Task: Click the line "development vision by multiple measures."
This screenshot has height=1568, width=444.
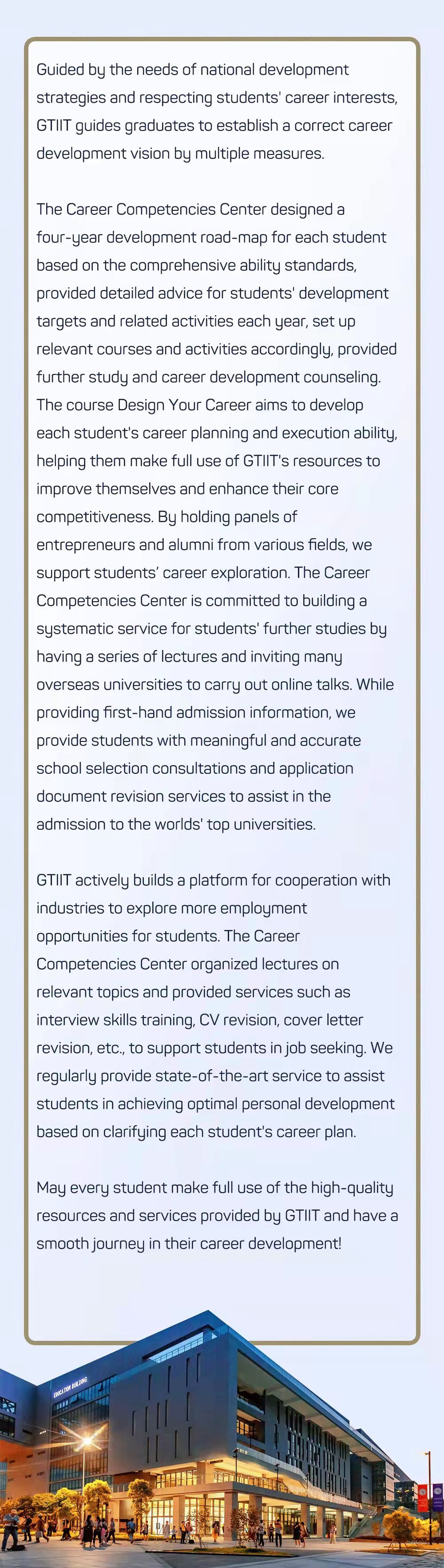Action: pyautogui.click(x=180, y=154)
